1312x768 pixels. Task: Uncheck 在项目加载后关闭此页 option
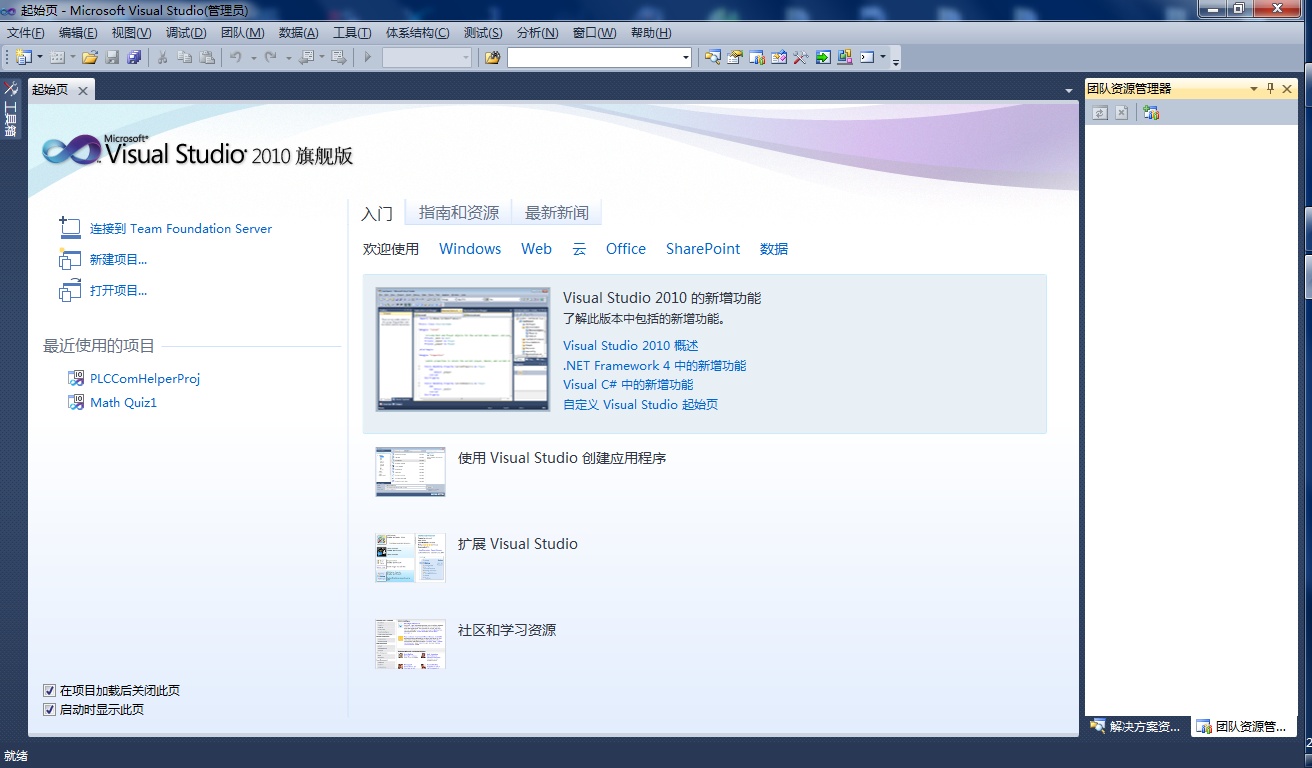coord(49,690)
